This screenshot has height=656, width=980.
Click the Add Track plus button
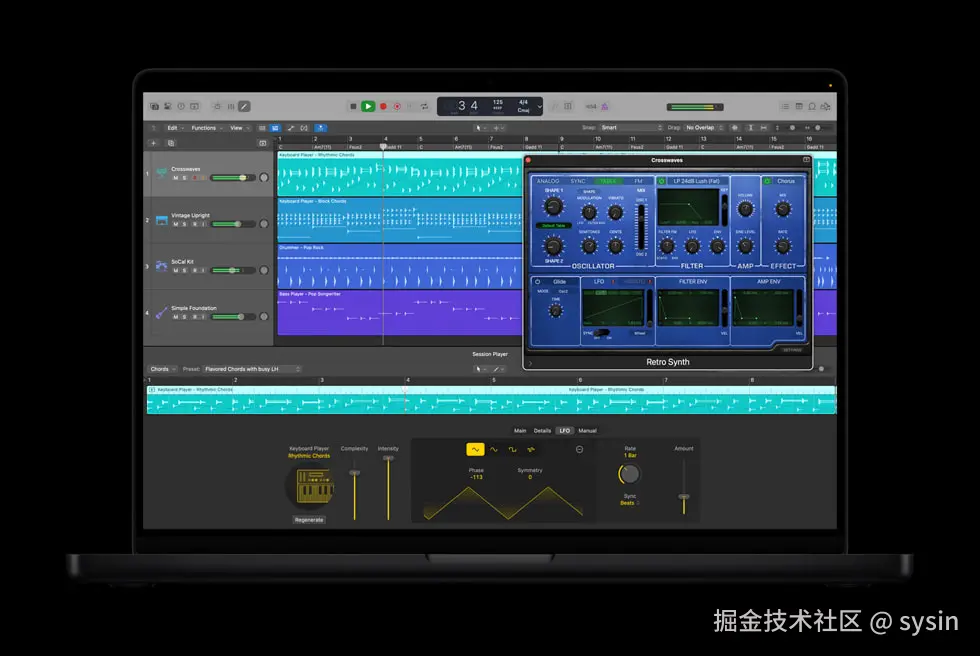click(153, 143)
